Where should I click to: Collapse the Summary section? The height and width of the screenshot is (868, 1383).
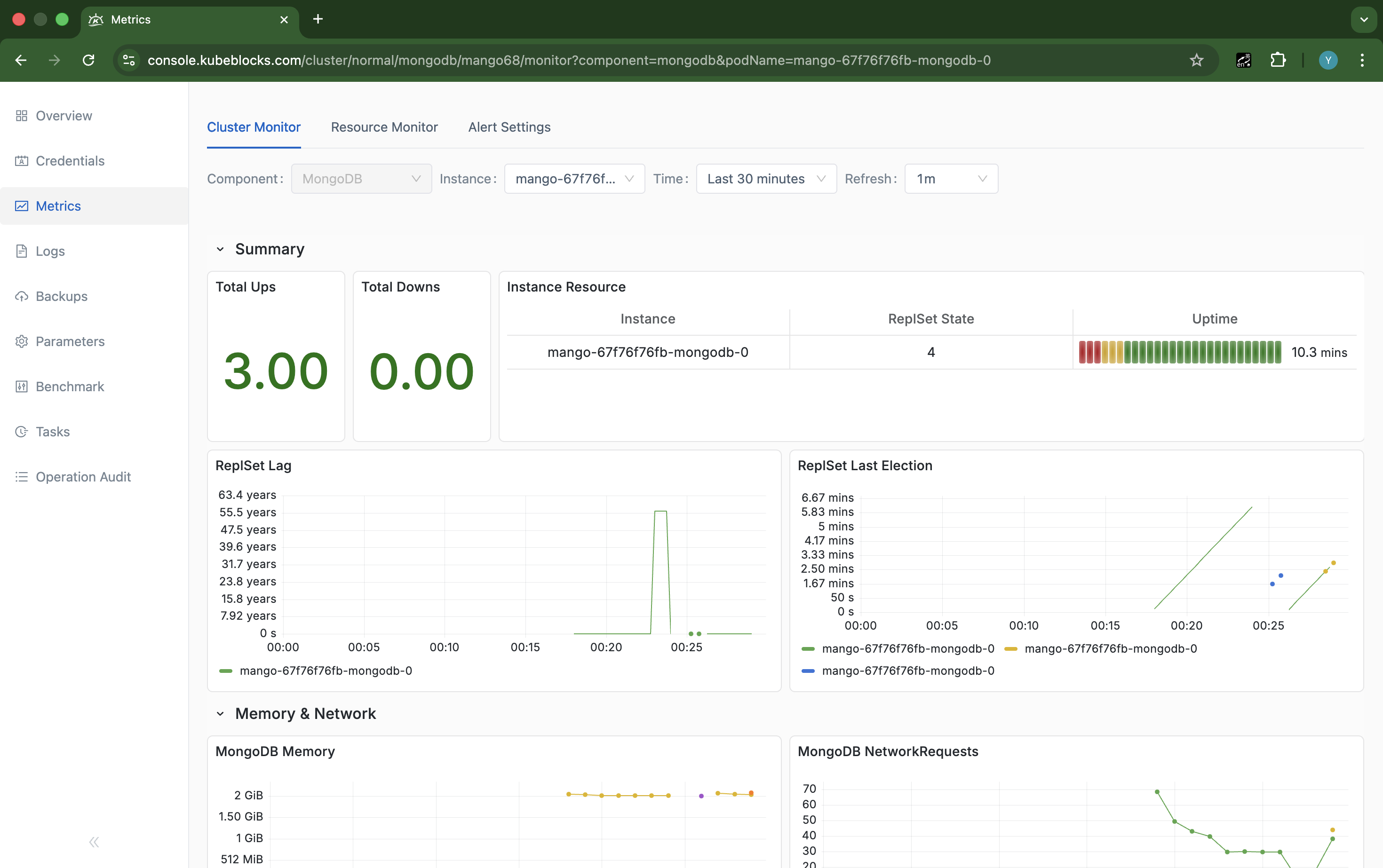coord(221,249)
